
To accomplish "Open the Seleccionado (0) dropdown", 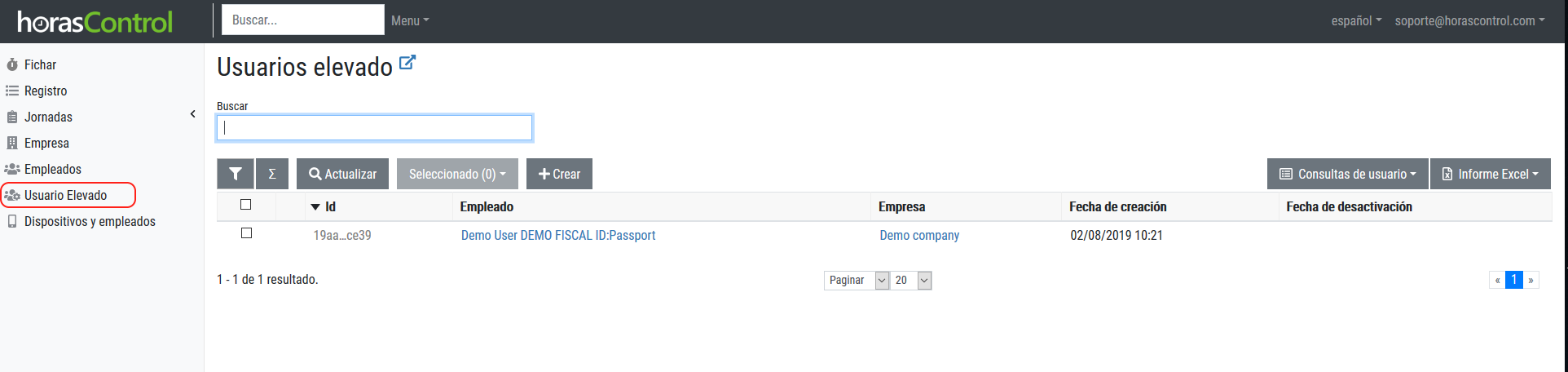I will point(457,174).
